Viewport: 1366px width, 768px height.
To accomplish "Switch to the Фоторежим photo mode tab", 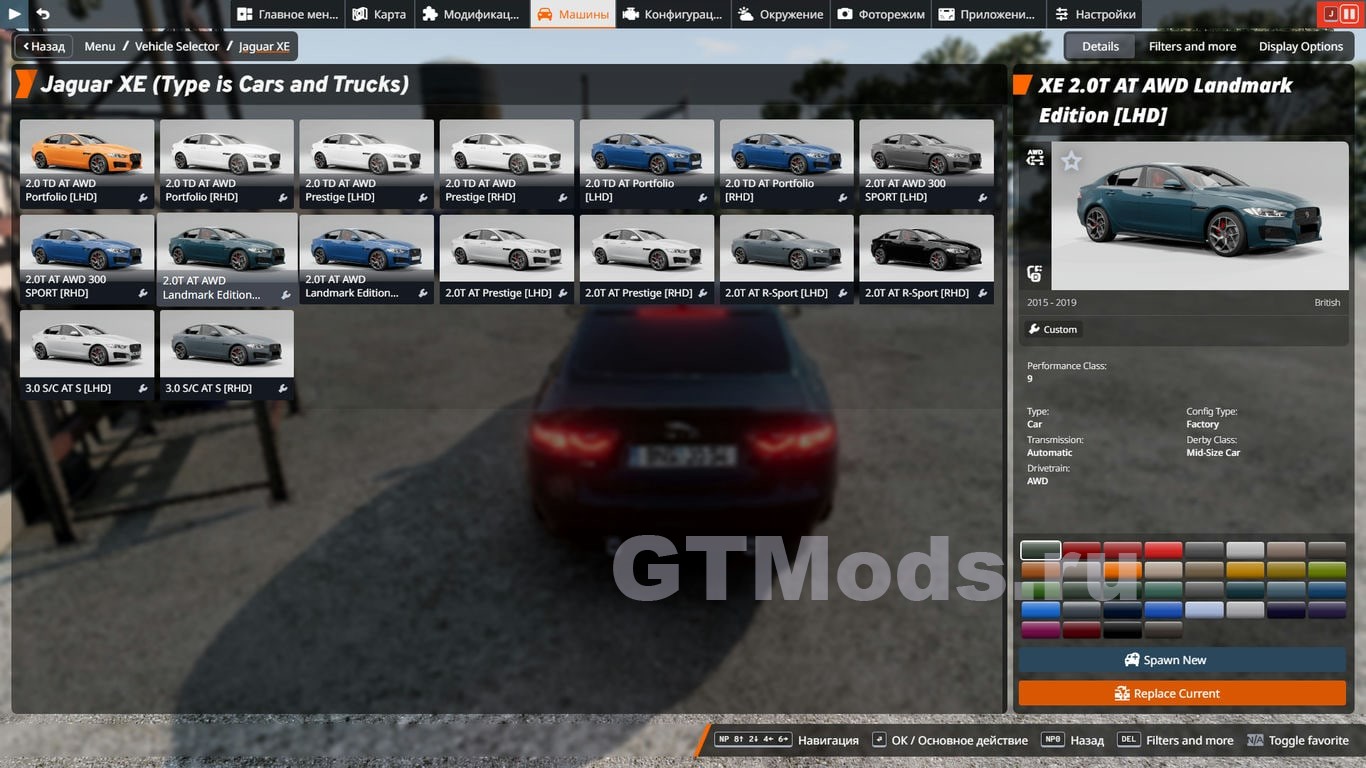I will click(881, 14).
